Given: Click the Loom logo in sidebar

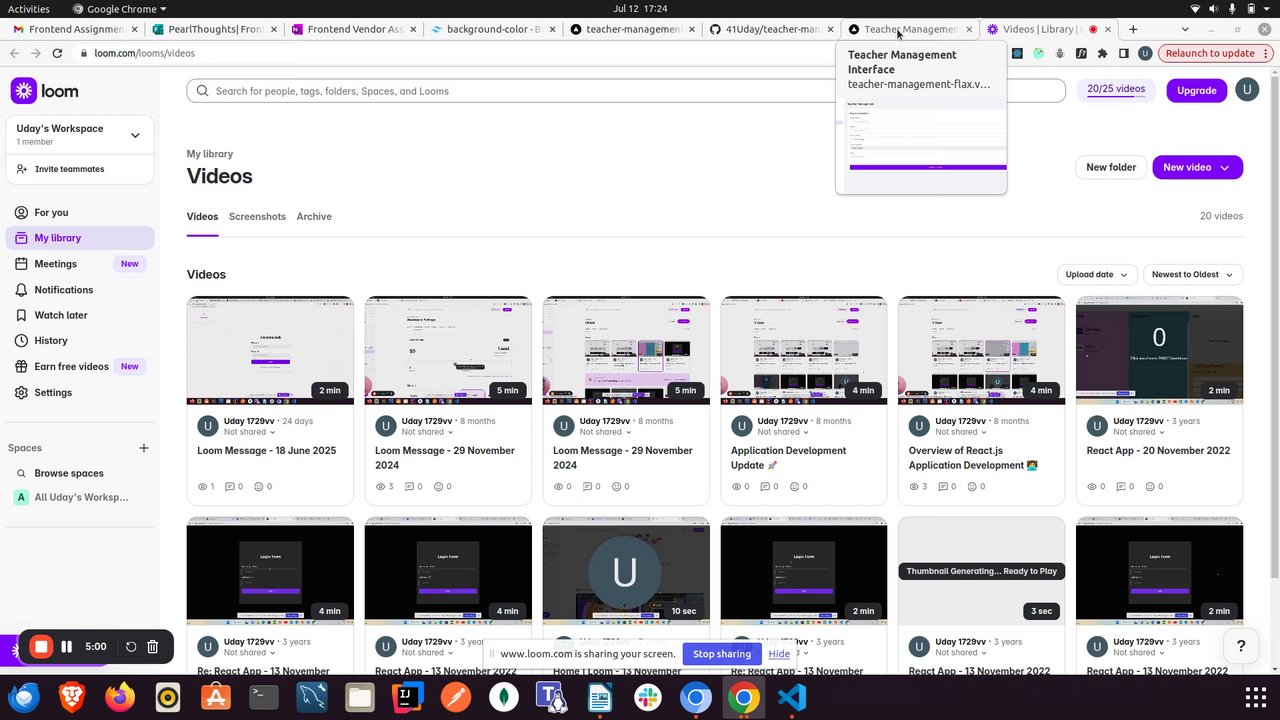Looking at the screenshot, I should (44, 91).
